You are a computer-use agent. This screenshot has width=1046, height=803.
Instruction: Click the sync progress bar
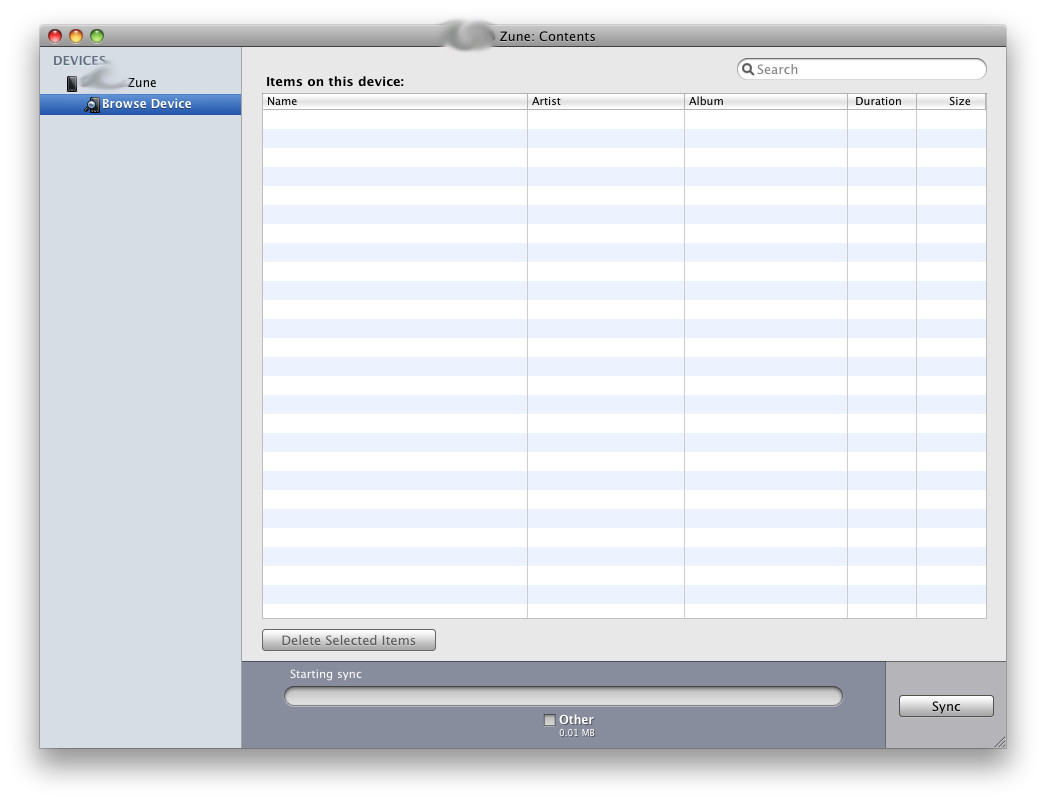[563, 696]
